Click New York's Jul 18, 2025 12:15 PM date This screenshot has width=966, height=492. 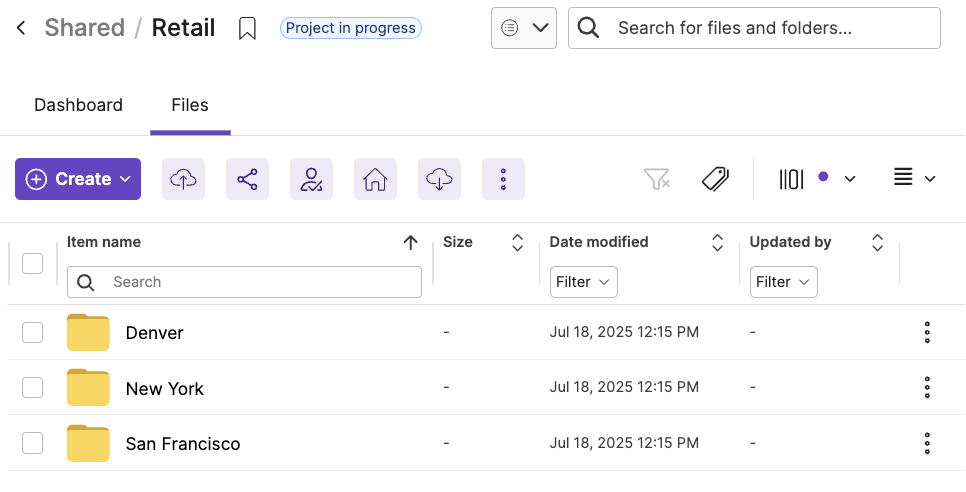[x=624, y=387]
